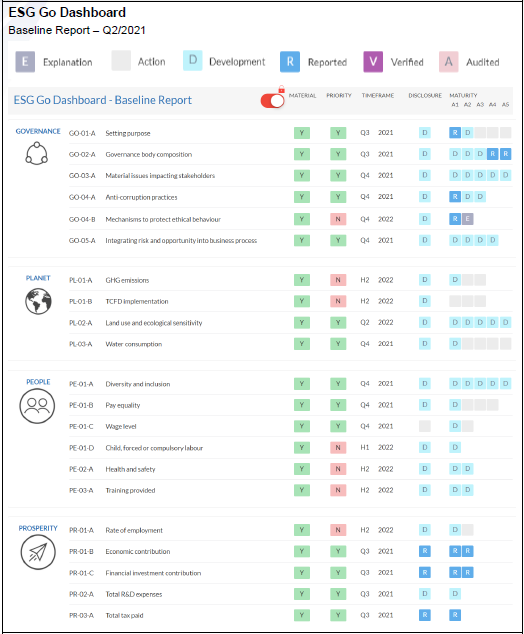This screenshot has width=524, height=634.
Task: Toggle the green Y material for Setting purpose
Action: point(302,133)
